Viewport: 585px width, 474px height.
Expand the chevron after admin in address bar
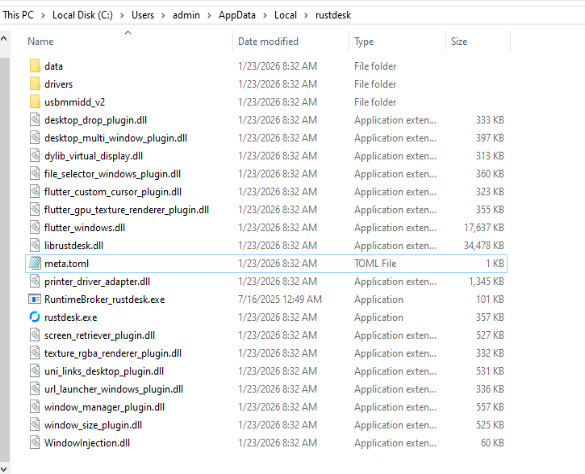tap(209, 15)
